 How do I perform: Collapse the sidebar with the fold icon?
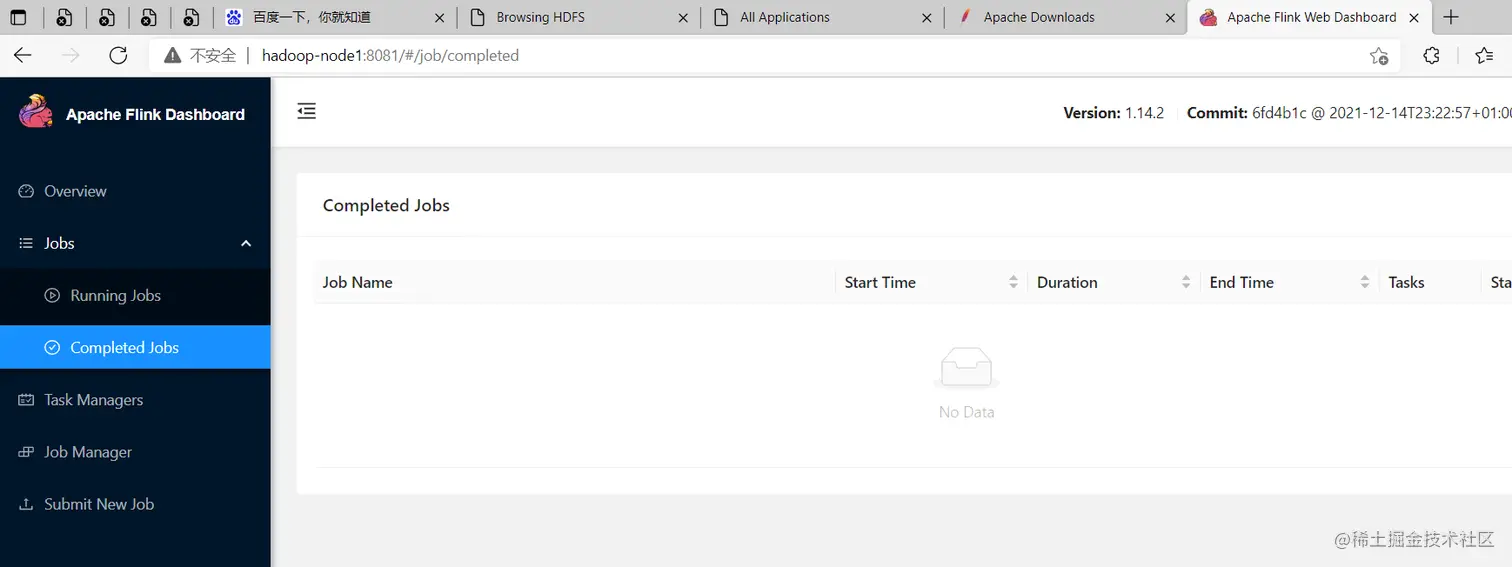(x=307, y=111)
